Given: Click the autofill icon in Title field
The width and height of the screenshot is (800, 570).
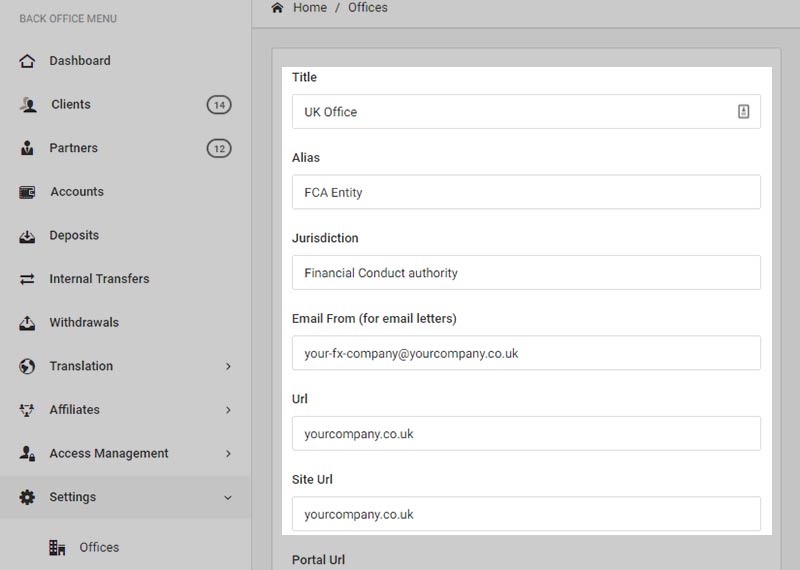Looking at the screenshot, I should (x=743, y=112).
